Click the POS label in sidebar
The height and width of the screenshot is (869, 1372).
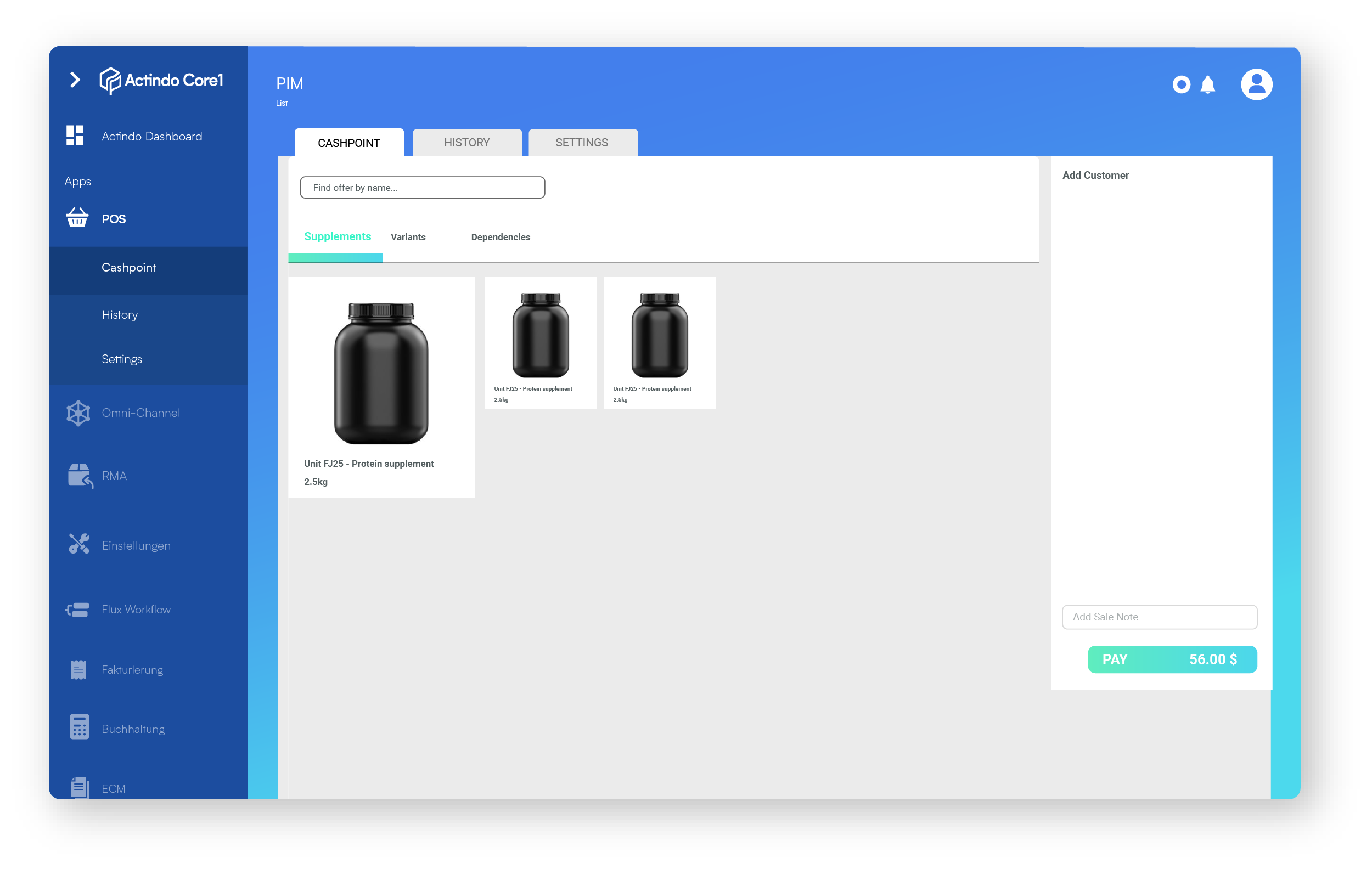pos(114,219)
